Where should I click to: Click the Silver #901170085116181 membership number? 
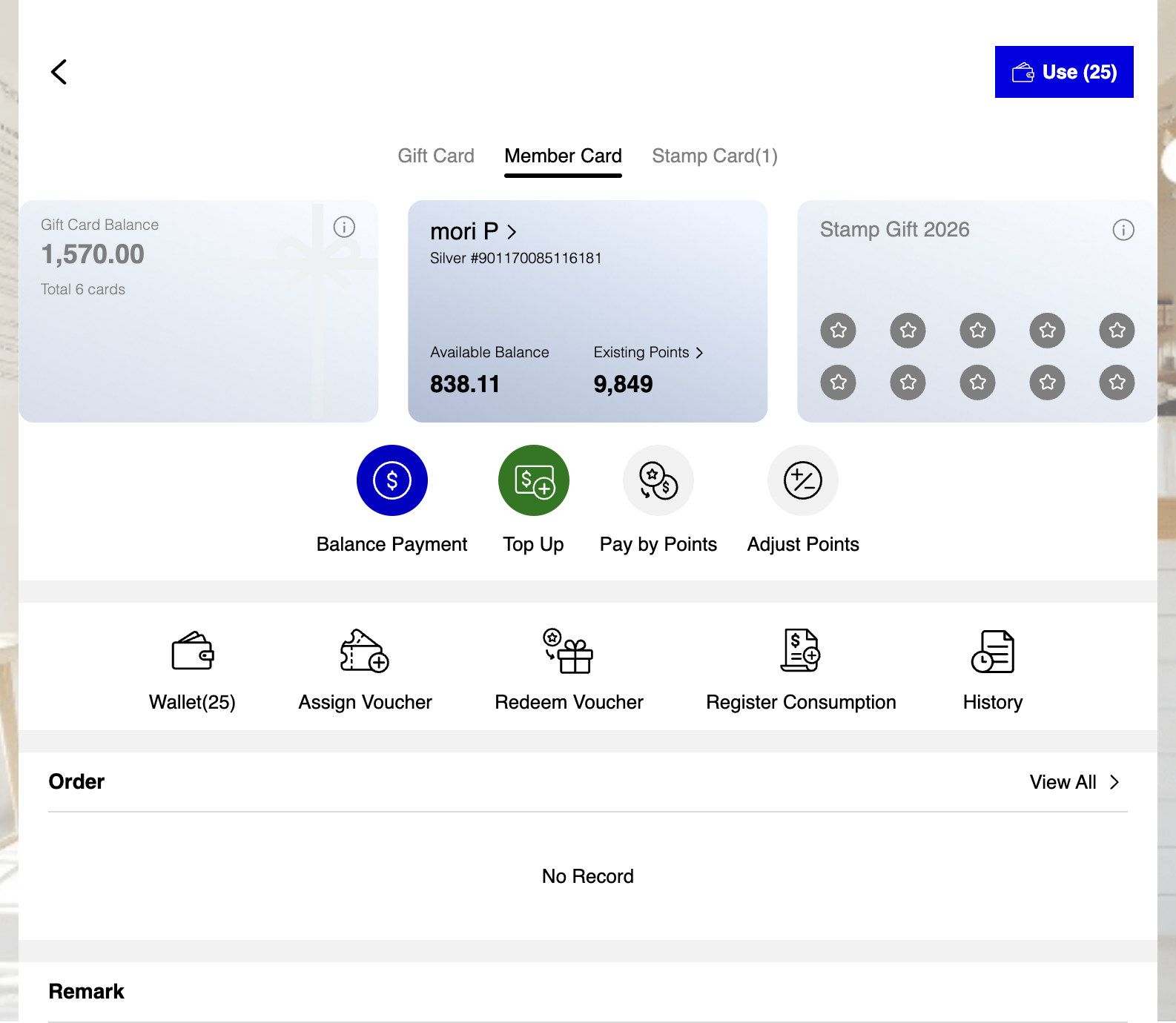tap(516, 258)
